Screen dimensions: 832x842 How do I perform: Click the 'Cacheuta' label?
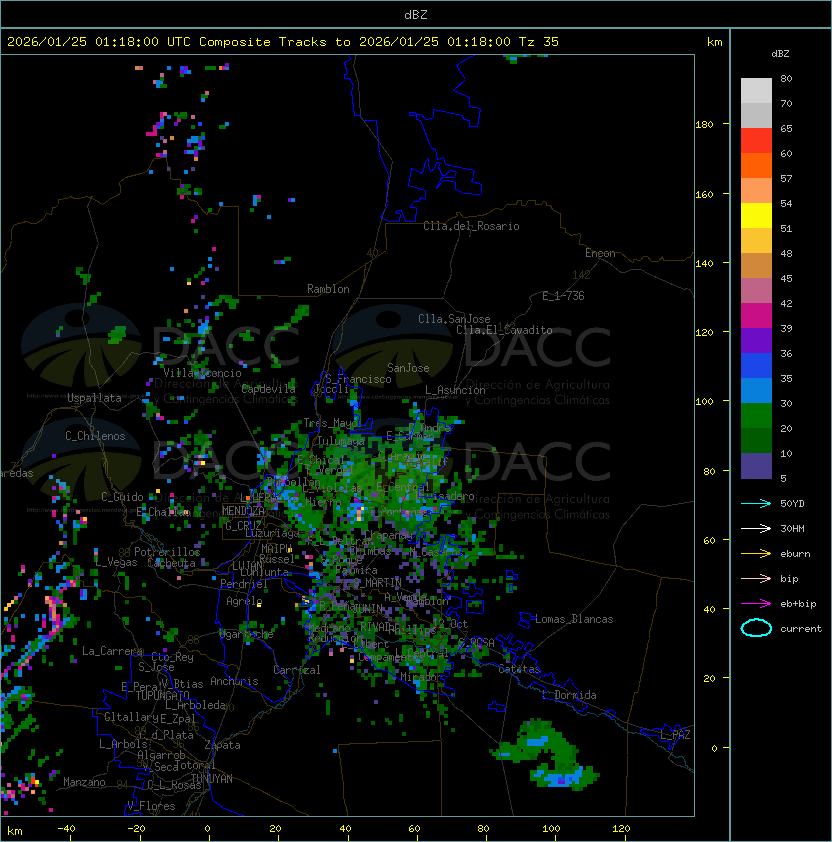pos(171,563)
